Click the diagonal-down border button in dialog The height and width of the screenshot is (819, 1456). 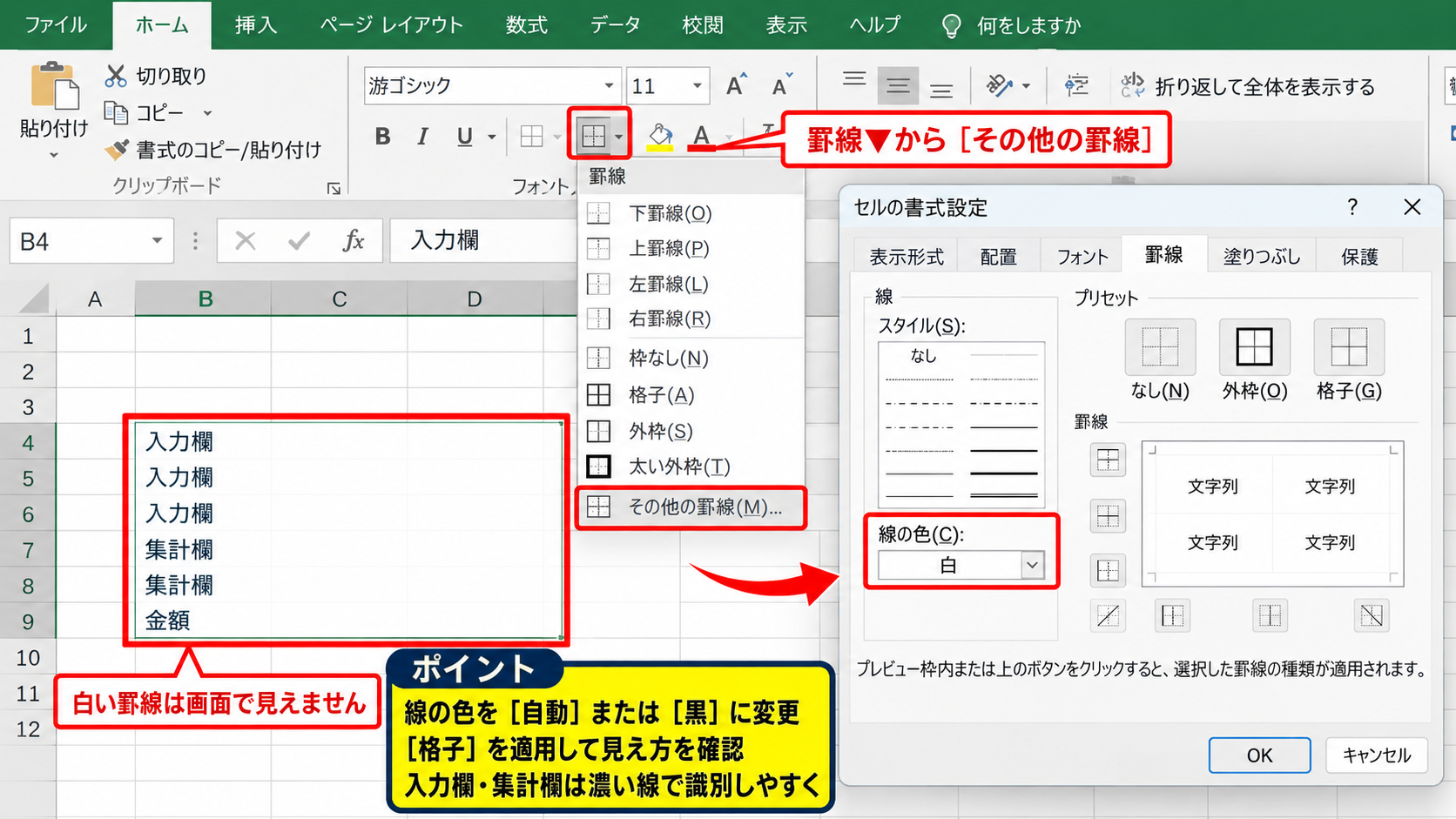[x=1372, y=616]
